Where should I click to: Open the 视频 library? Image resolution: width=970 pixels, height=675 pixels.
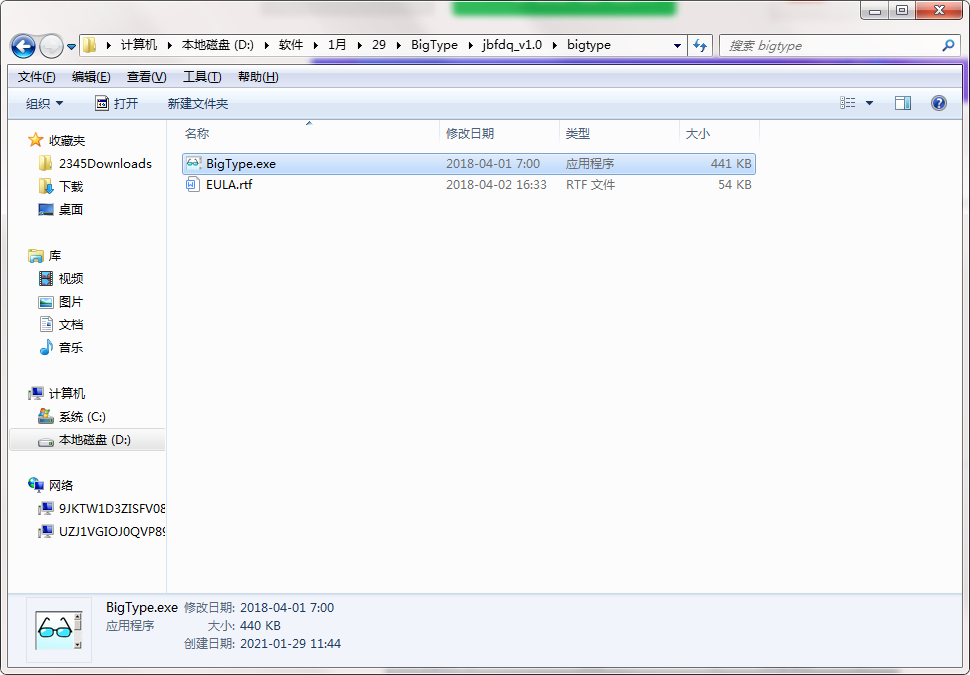click(x=71, y=278)
